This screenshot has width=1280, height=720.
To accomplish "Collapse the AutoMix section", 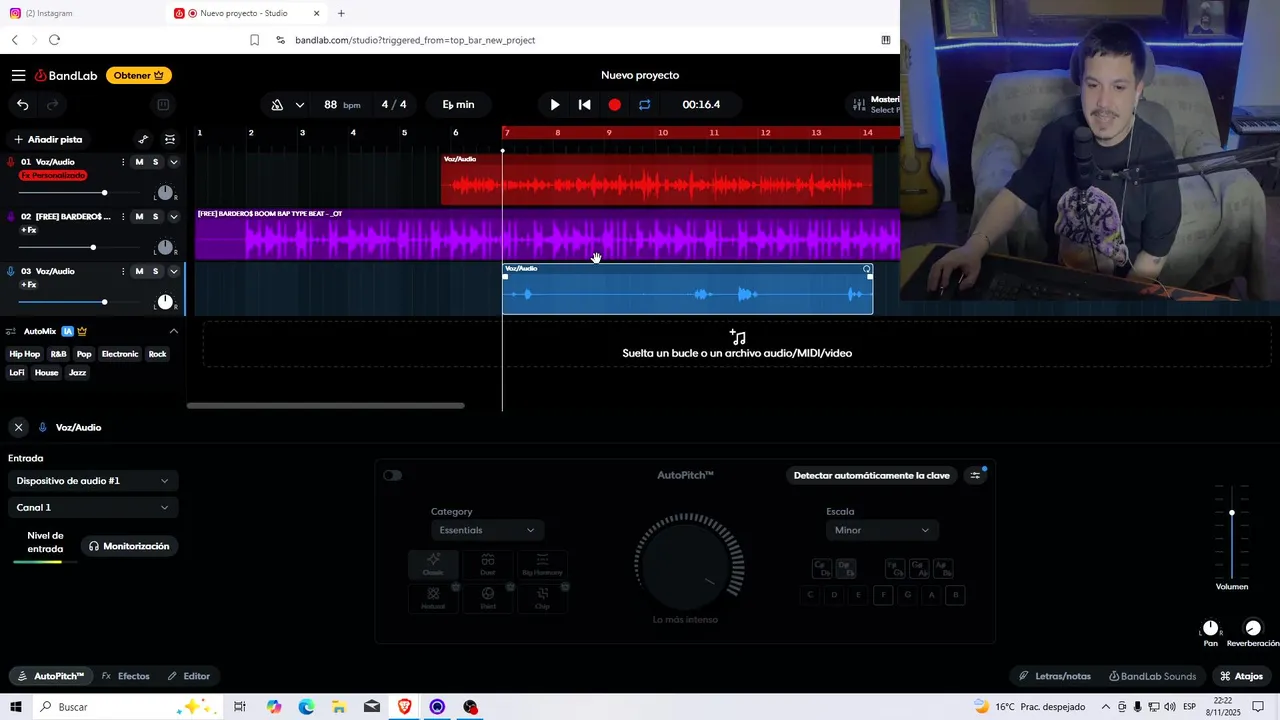I will [173, 331].
